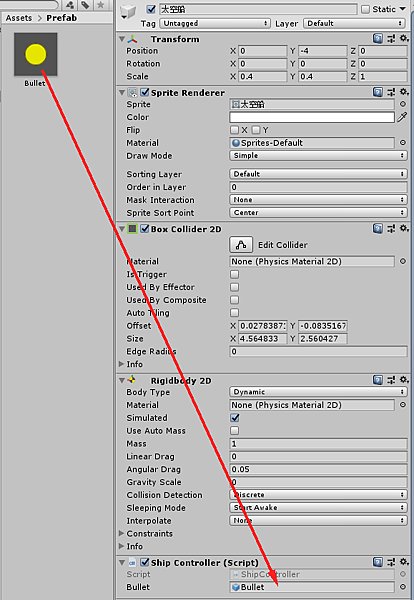Enable Auto Tiling checkbox

(x=235, y=313)
